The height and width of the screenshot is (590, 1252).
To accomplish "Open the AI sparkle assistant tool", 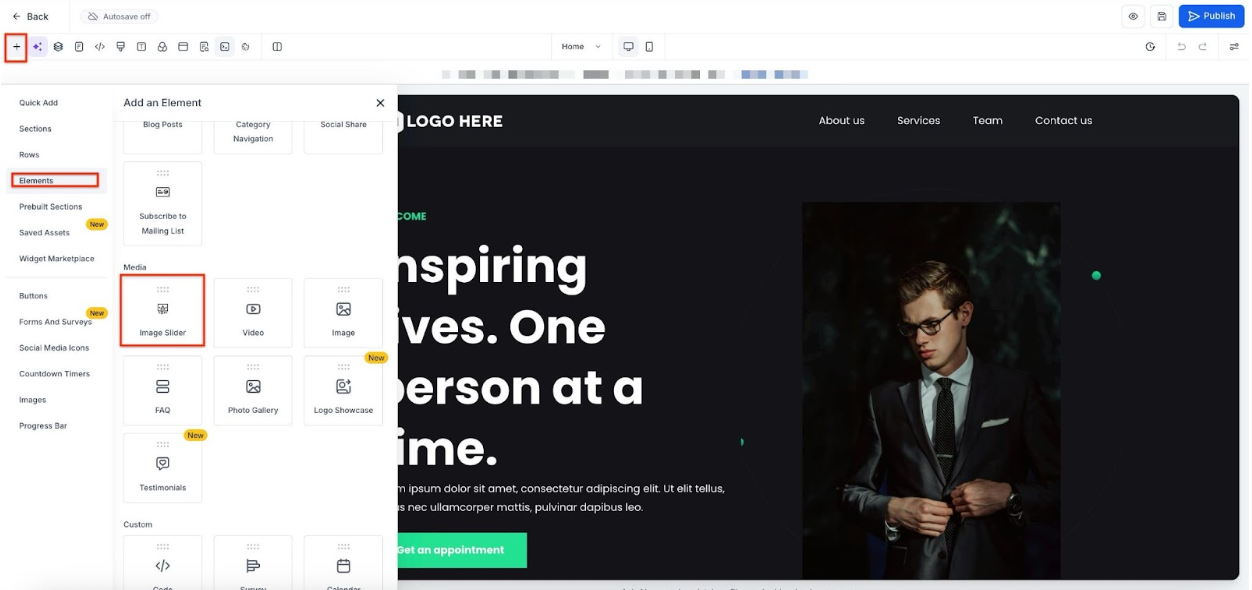I will (37, 47).
